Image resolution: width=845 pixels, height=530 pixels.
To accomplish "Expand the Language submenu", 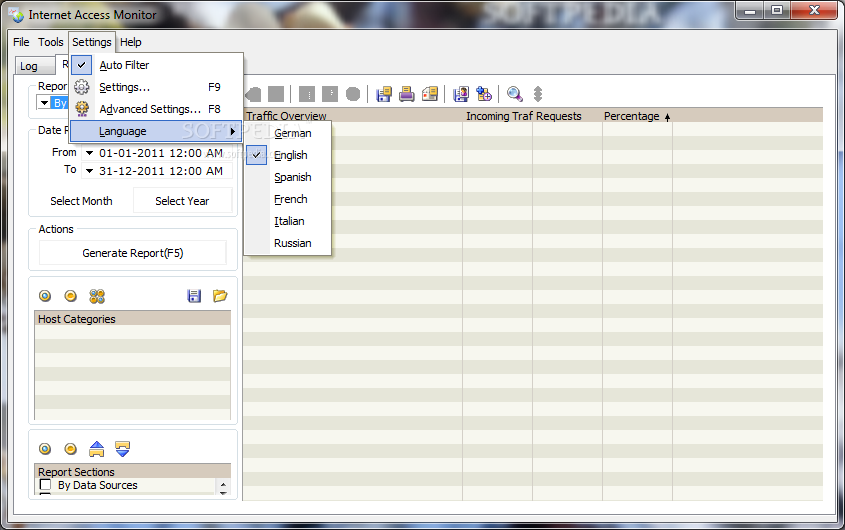I will [156, 131].
